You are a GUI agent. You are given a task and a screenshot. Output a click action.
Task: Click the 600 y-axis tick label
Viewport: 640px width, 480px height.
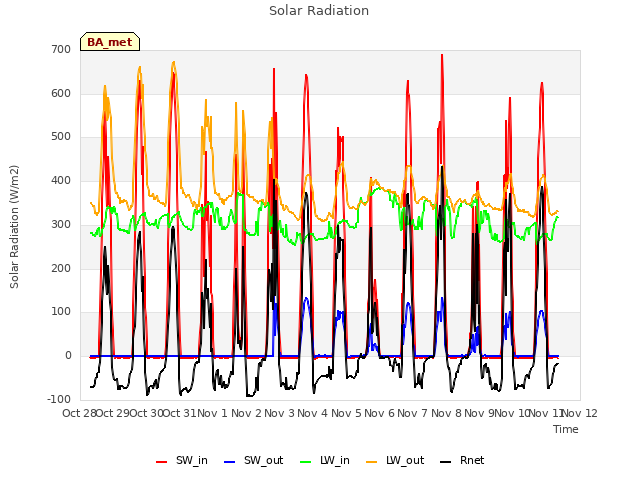(61, 93)
